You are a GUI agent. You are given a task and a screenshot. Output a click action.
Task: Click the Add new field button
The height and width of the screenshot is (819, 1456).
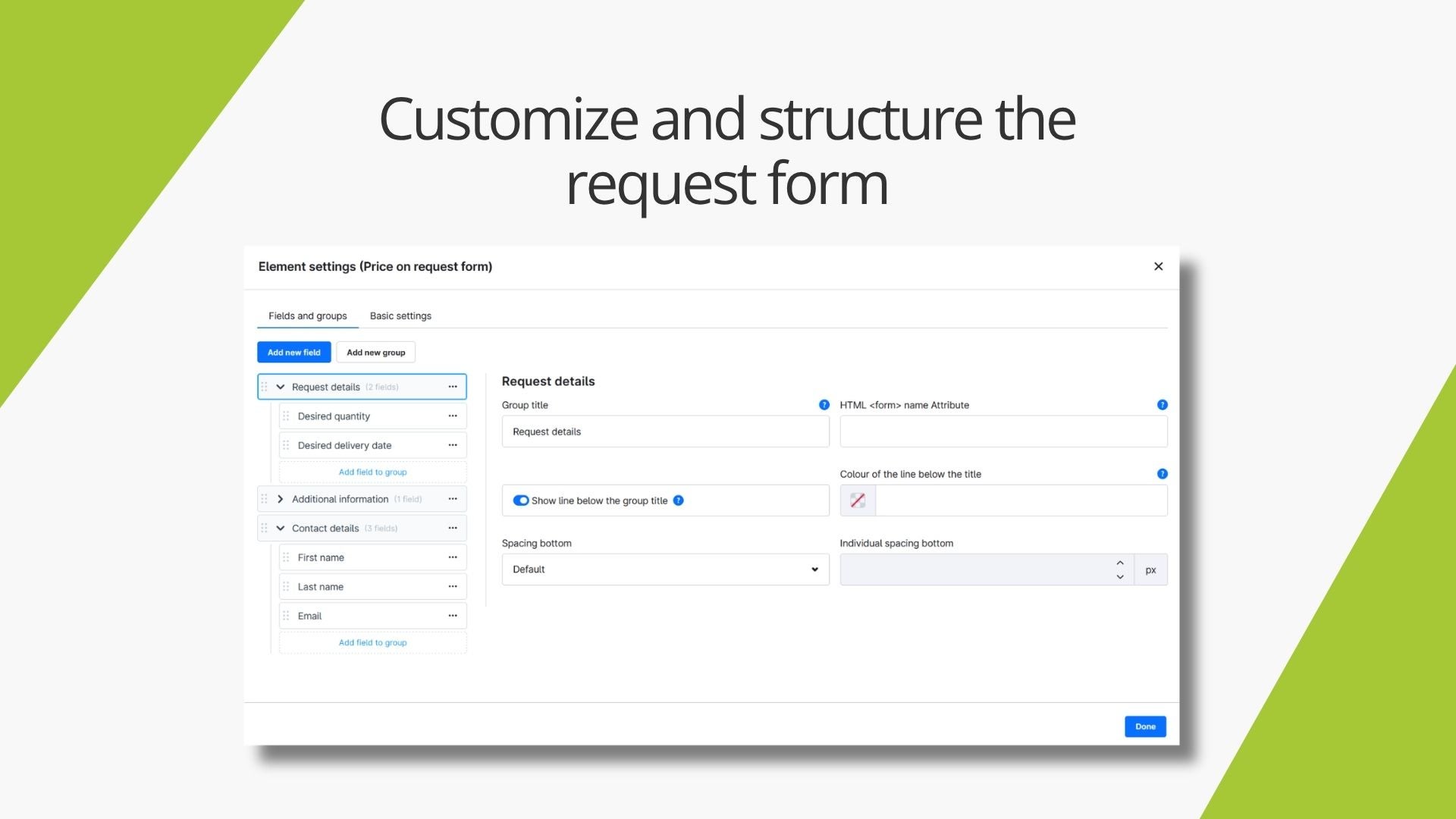pos(294,353)
